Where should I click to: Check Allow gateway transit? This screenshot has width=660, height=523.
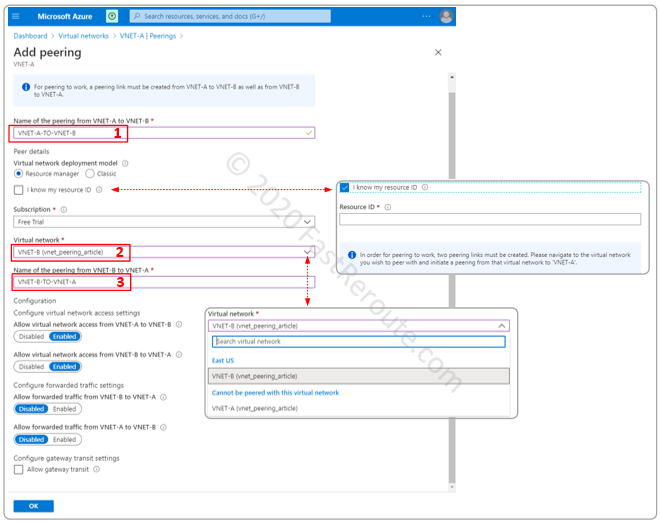pos(19,470)
